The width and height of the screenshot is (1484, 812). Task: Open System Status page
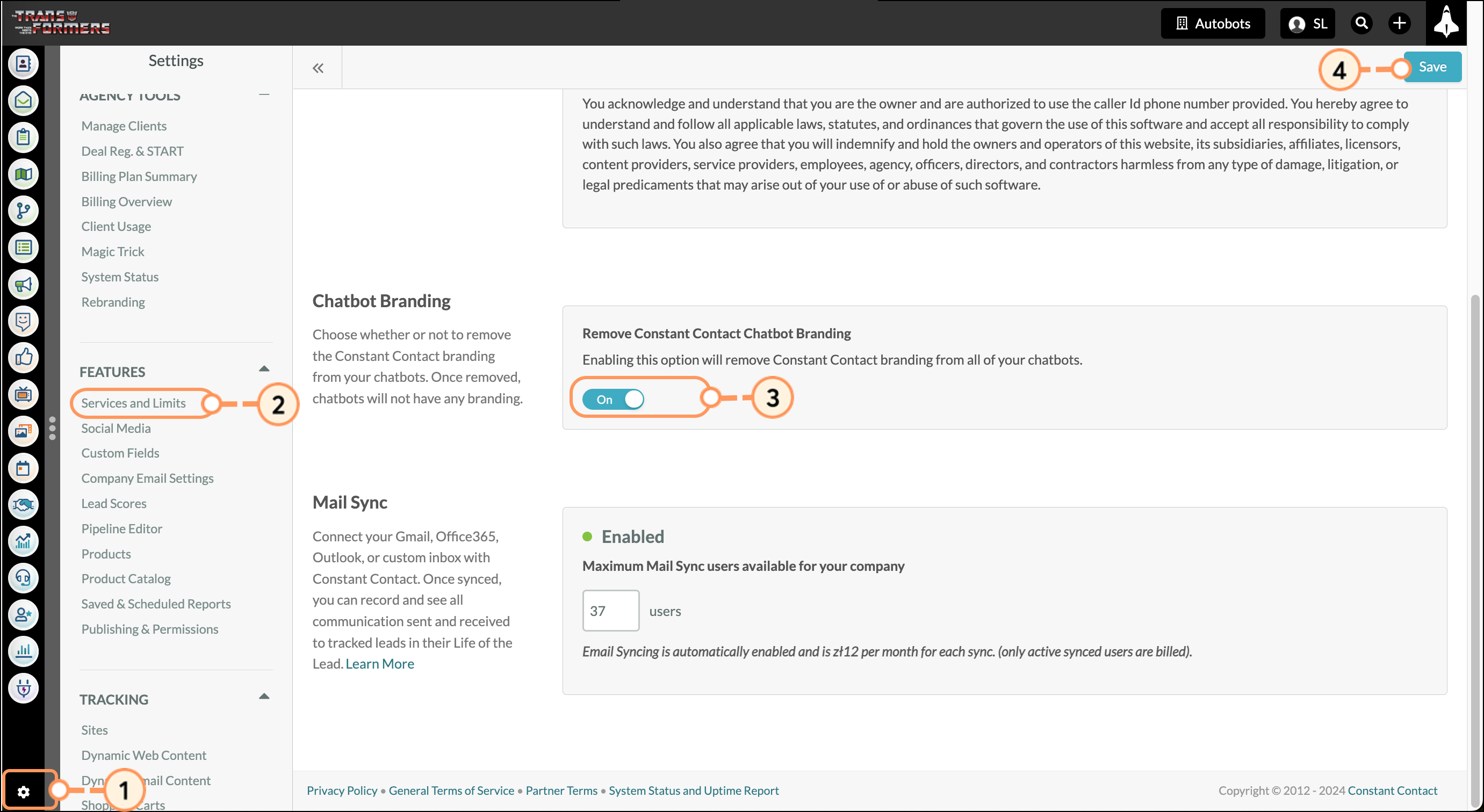tap(120, 277)
